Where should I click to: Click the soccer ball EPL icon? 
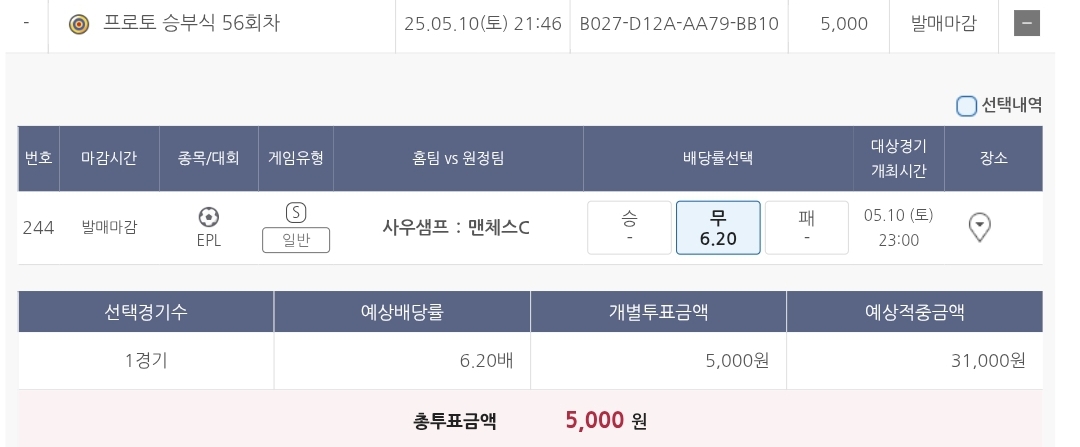[x=209, y=217]
